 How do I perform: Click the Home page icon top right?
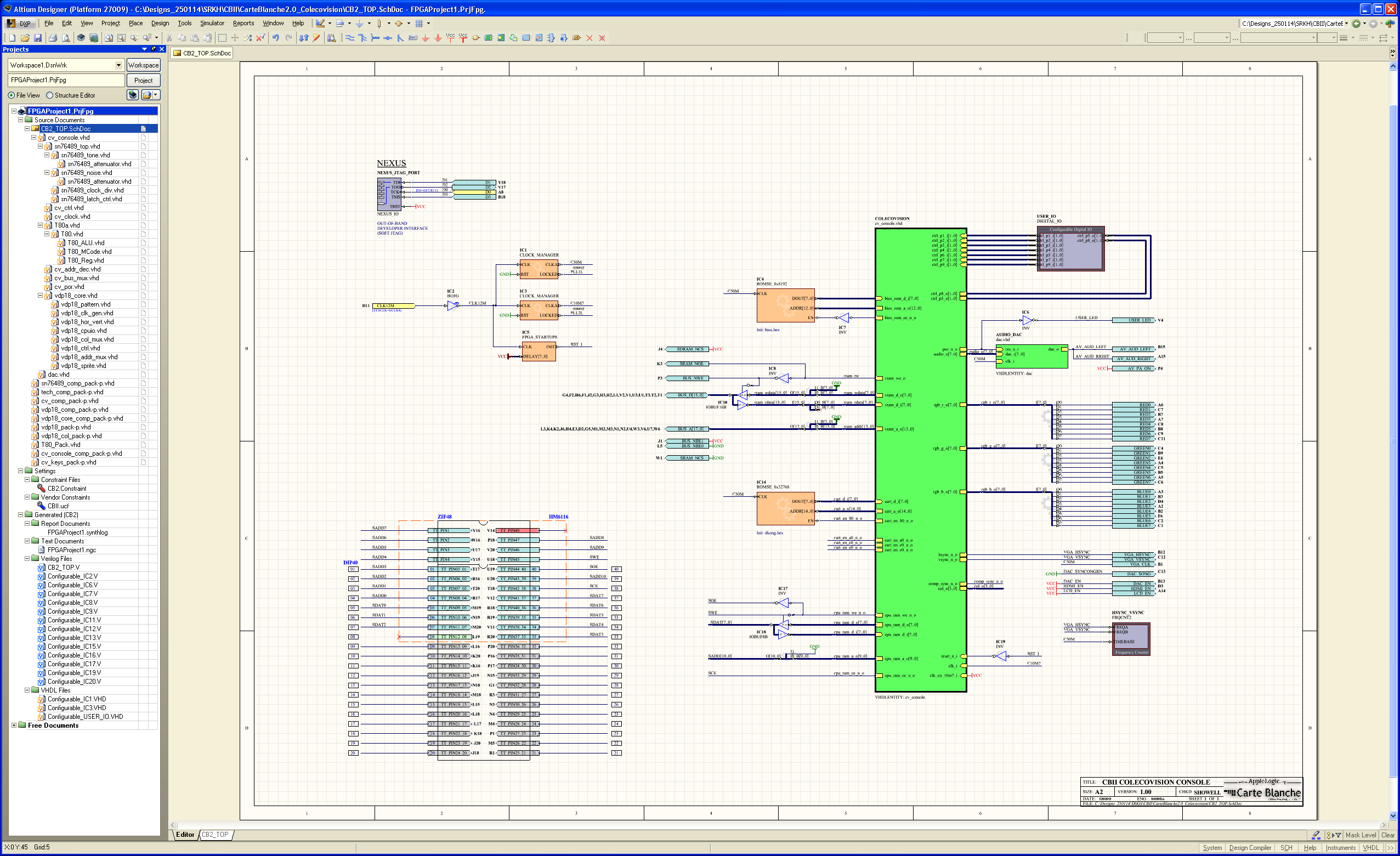[1390, 23]
